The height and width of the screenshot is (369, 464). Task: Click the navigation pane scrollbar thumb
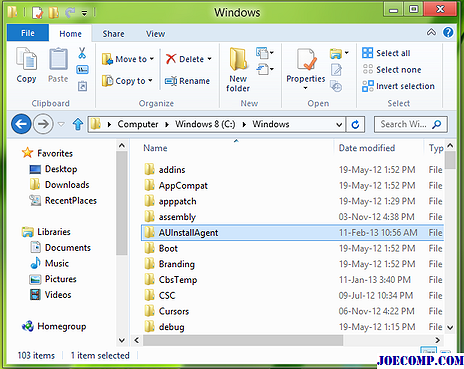(x=122, y=203)
